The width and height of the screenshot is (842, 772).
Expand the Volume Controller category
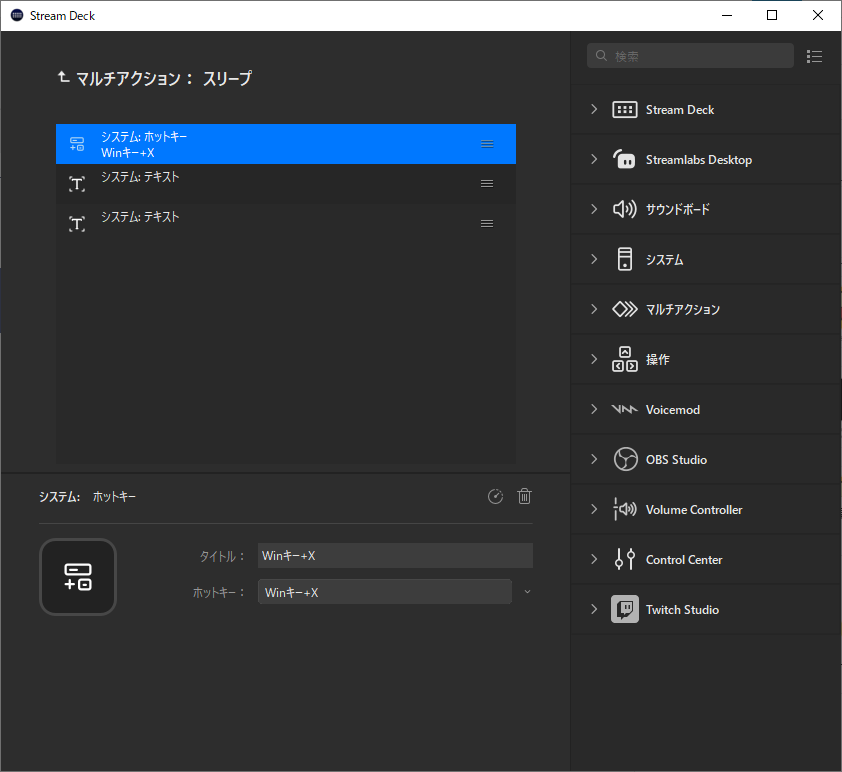click(594, 509)
